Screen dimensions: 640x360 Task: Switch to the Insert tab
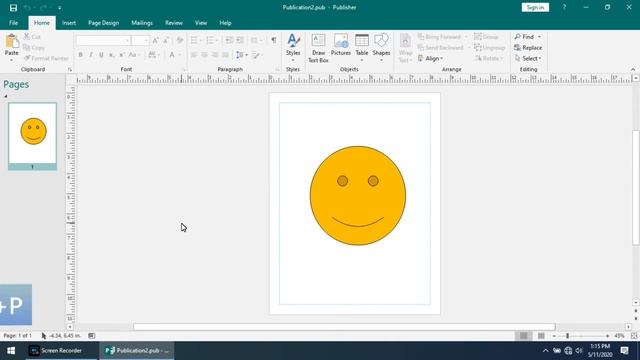pyautogui.click(x=69, y=23)
